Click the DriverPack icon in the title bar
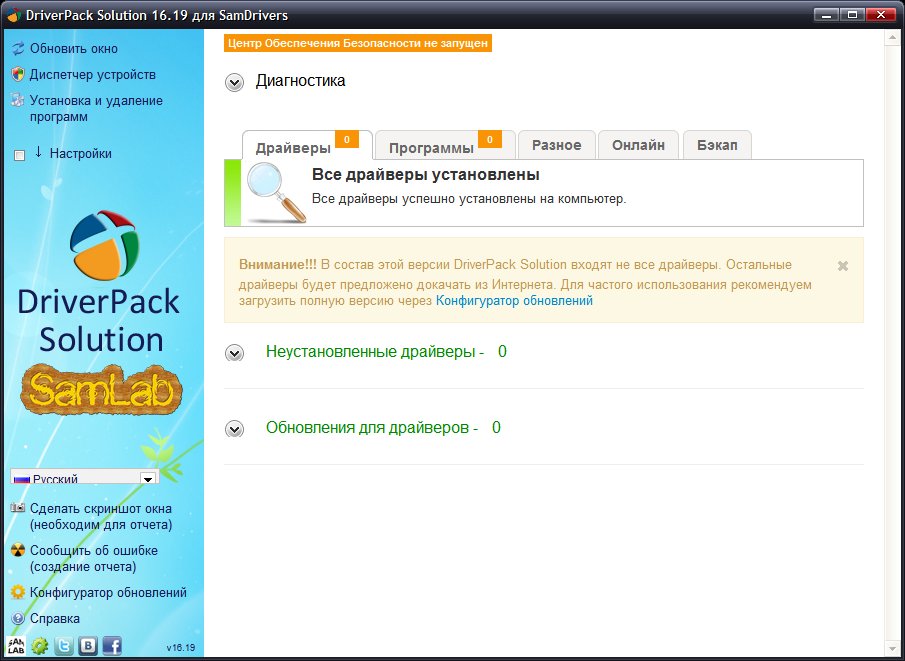This screenshot has height=661, width=905. [x=14, y=14]
